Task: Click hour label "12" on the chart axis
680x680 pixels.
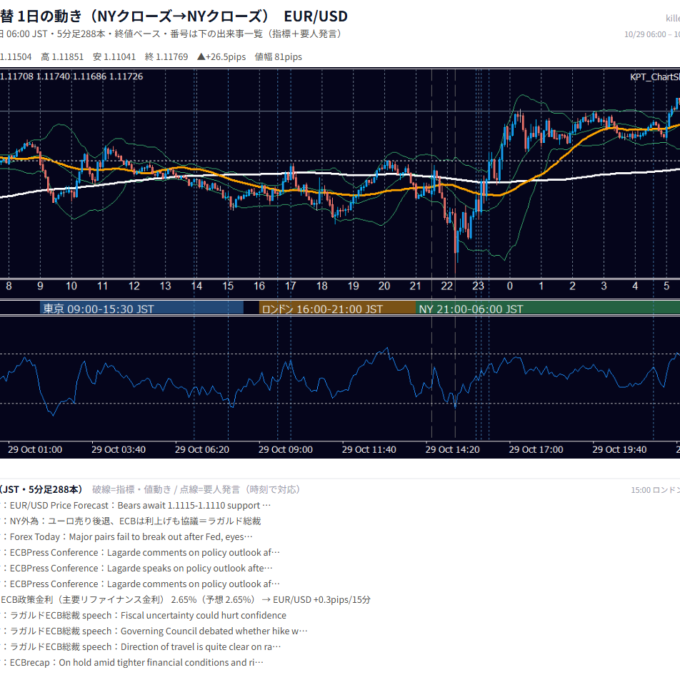Action: click(134, 286)
